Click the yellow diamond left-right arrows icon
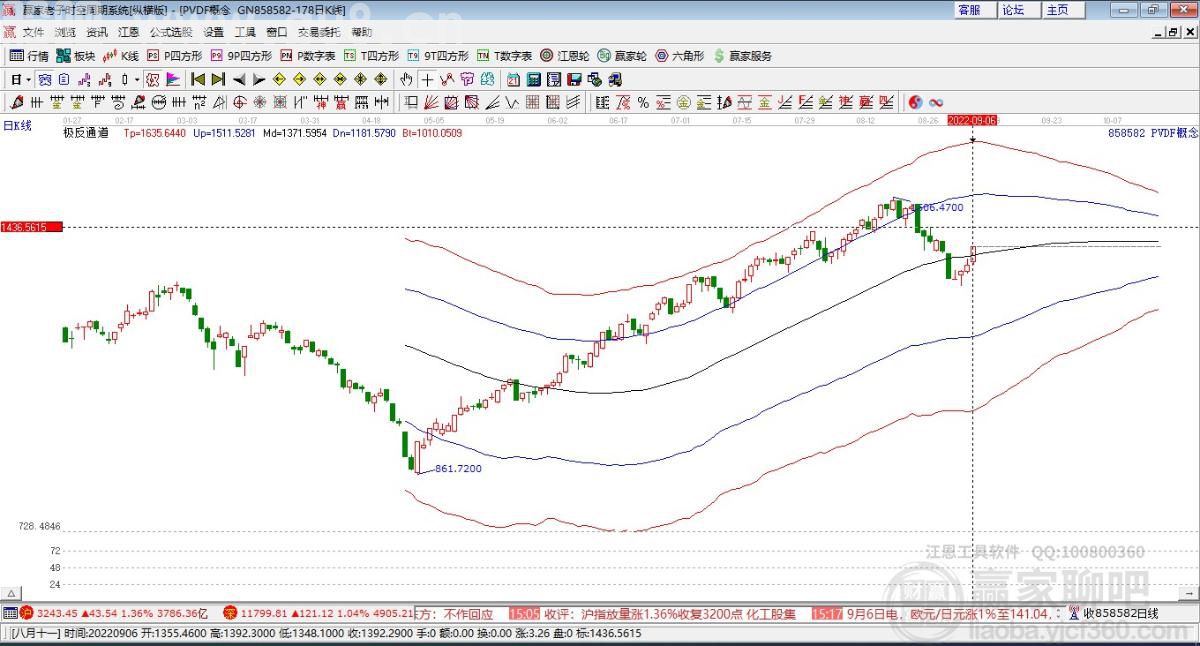The width and height of the screenshot is (1200, 646). click(x=320, y=79)
